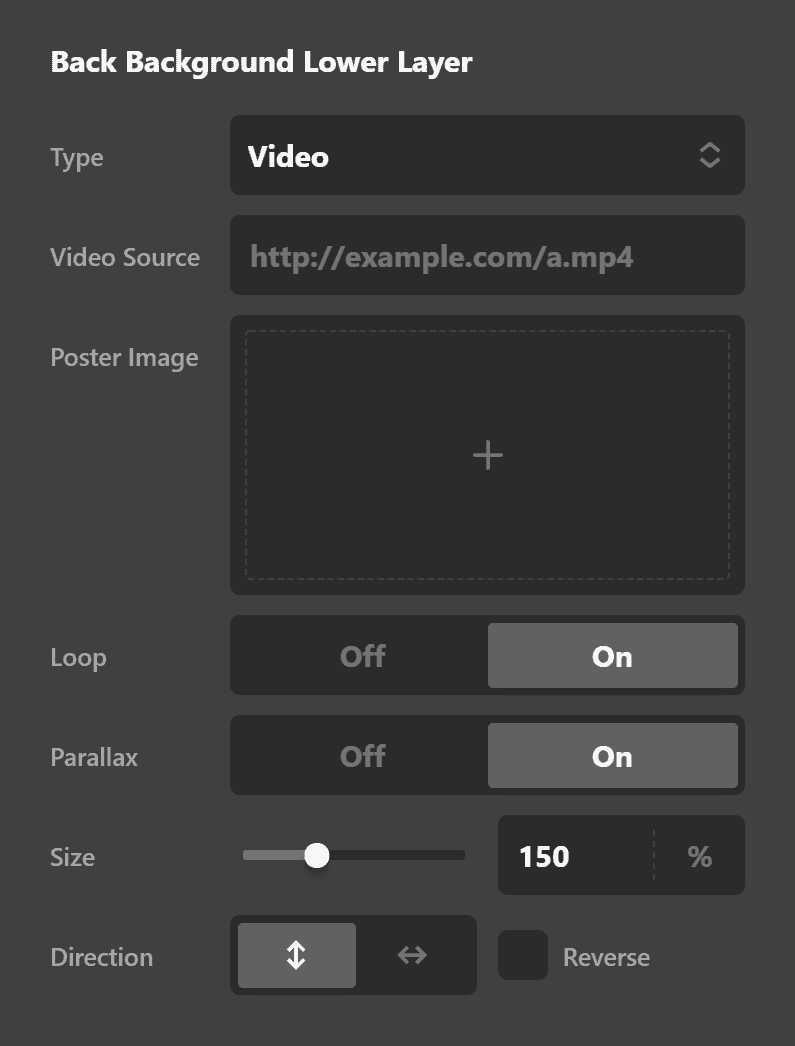Click the plus icon to add a Poster Image
The image size is (795, 1046).
tap(487, 455)
